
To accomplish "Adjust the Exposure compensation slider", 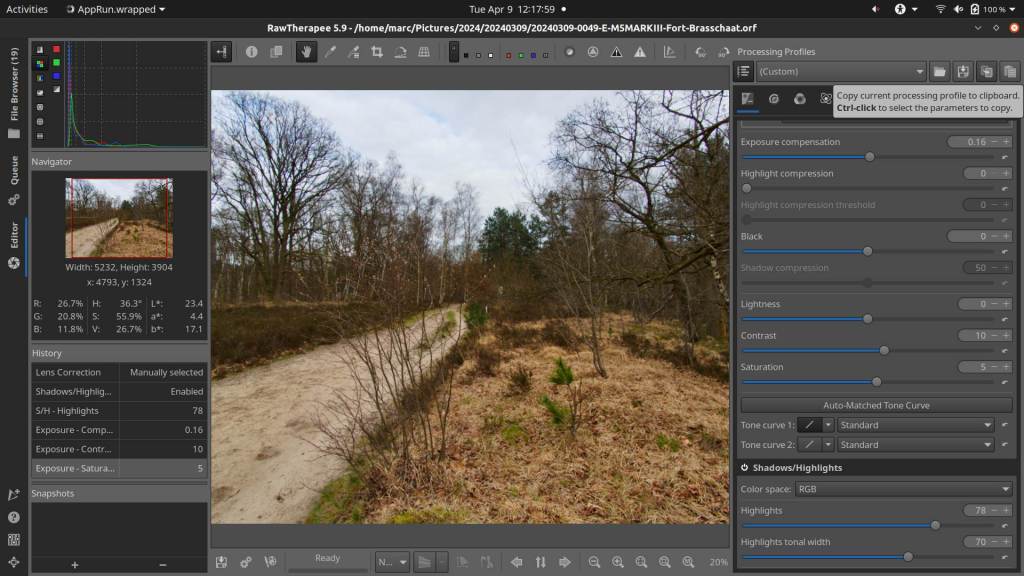I will pos(869,157).
